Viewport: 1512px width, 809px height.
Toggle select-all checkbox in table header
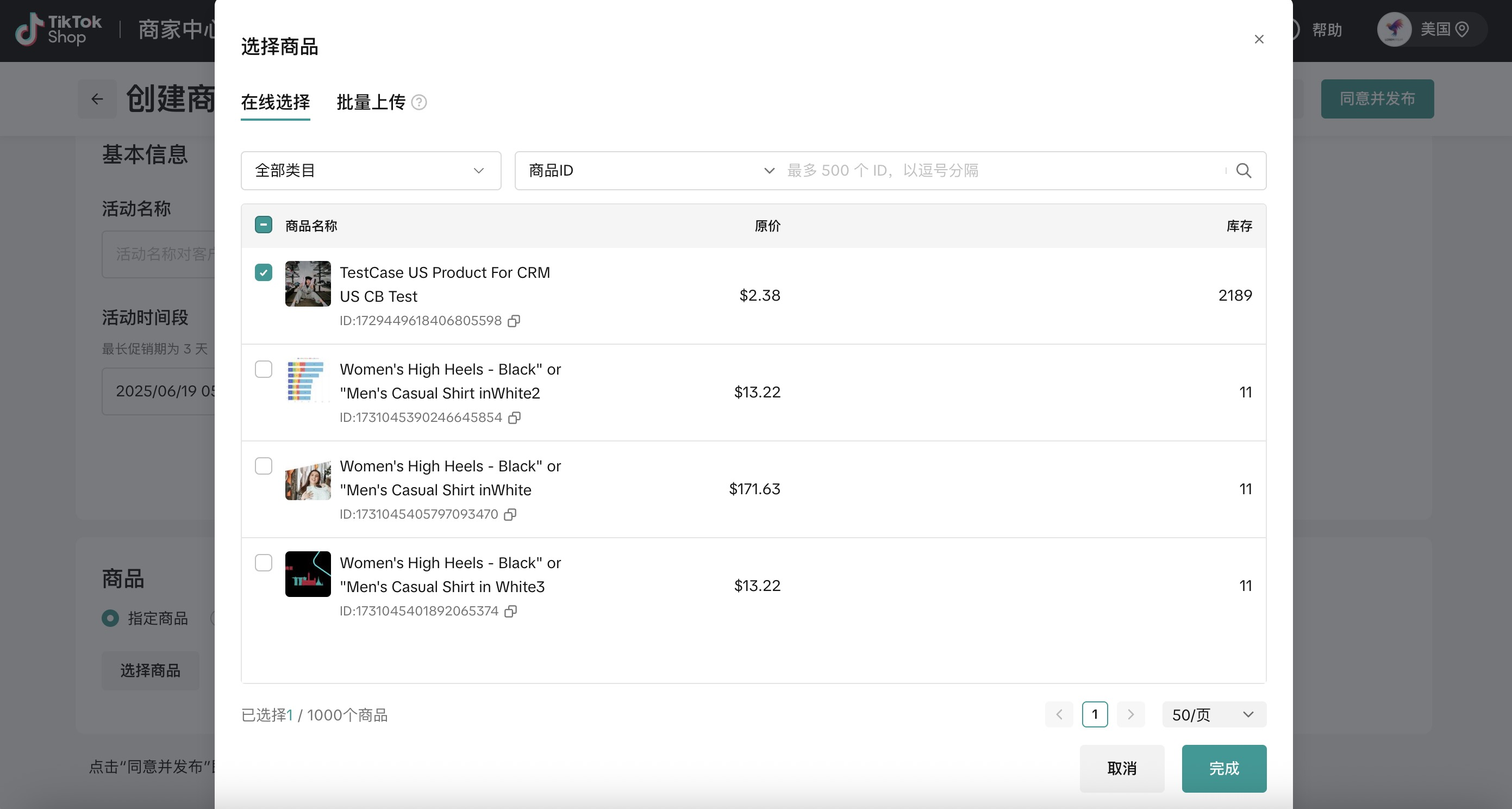(264, 225)
